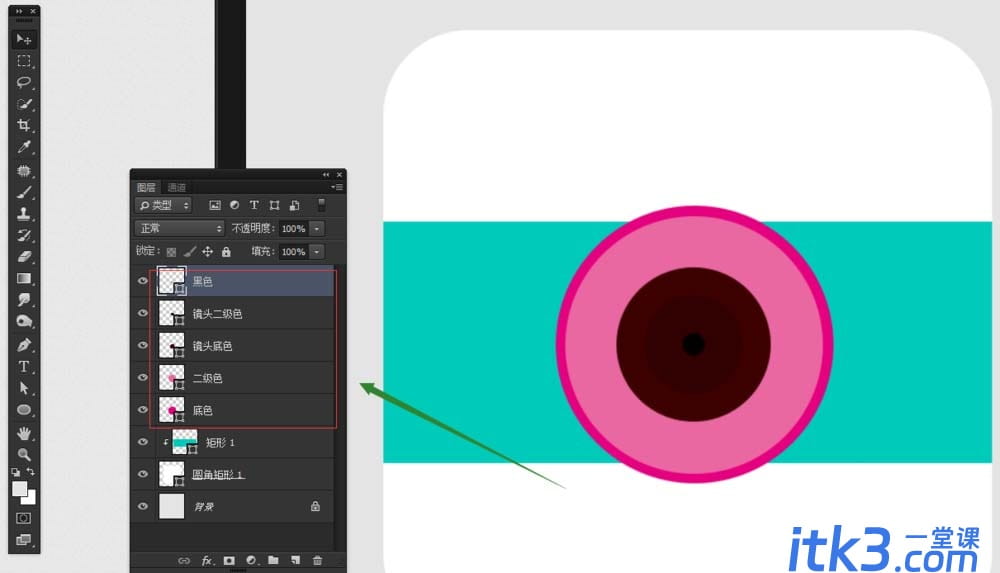Filter layers by type layers
This screenshot has height=573, width=1000.
(x=254, y=205)
